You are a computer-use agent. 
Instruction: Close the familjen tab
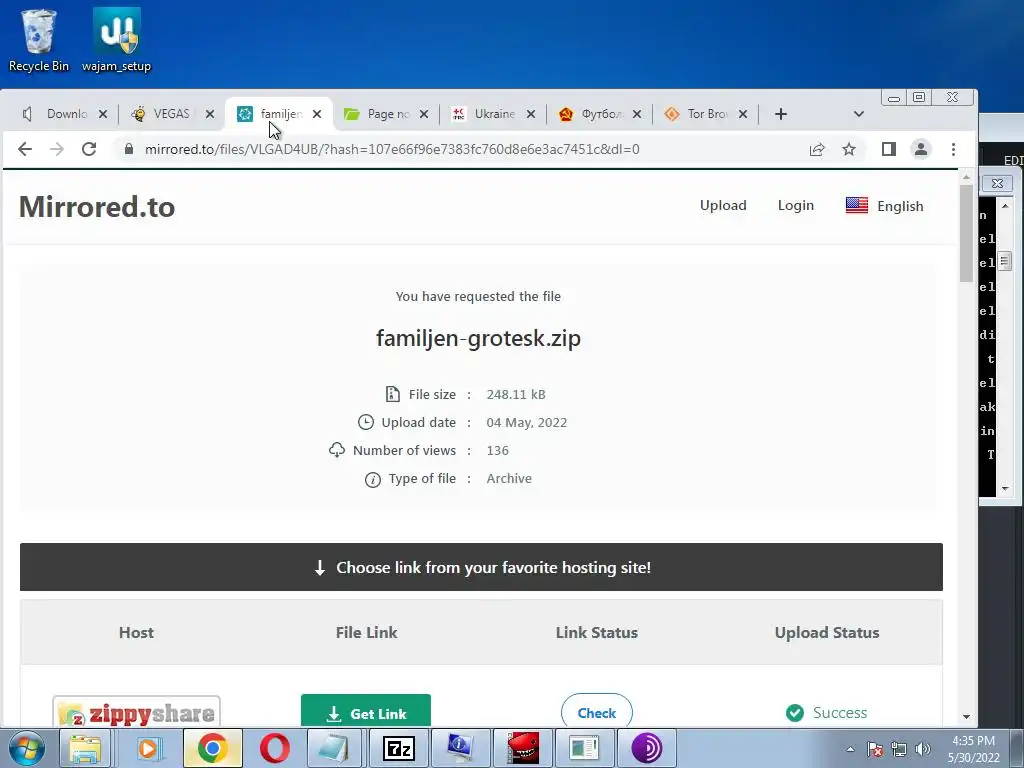pyautogui.click(x=317, y=114)
